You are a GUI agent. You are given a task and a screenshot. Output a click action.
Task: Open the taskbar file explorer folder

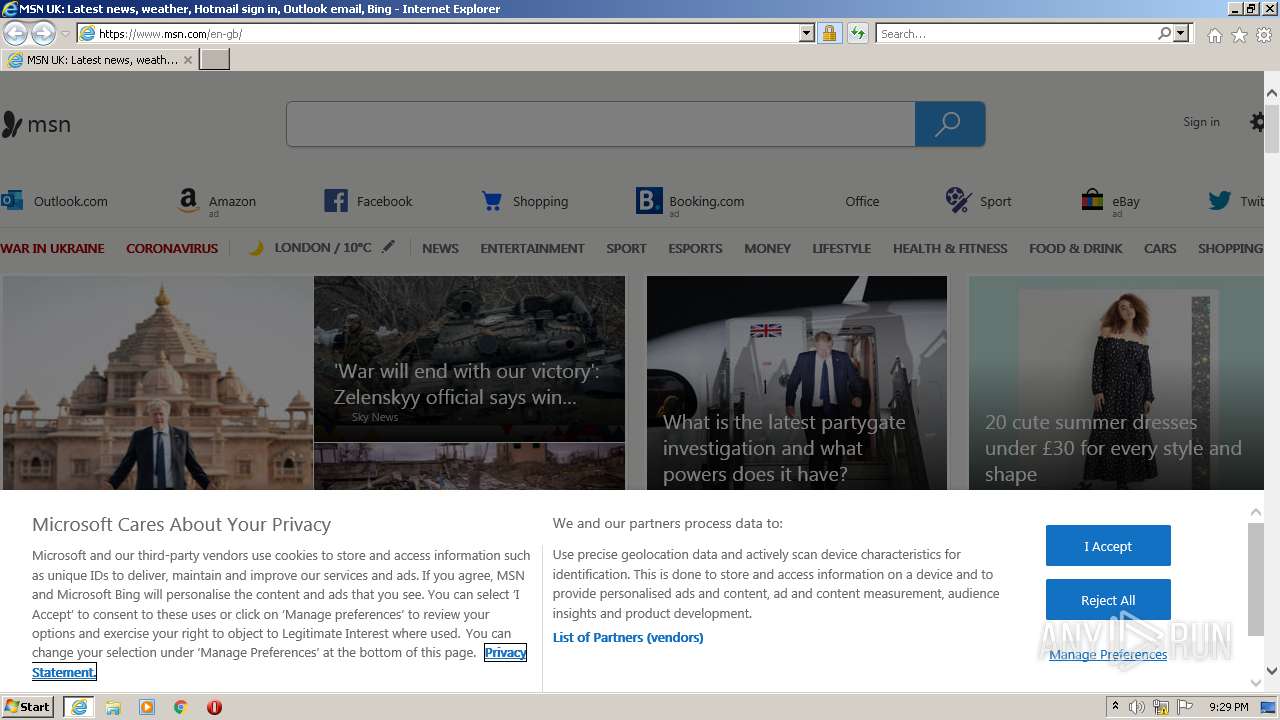coord(113,707)
